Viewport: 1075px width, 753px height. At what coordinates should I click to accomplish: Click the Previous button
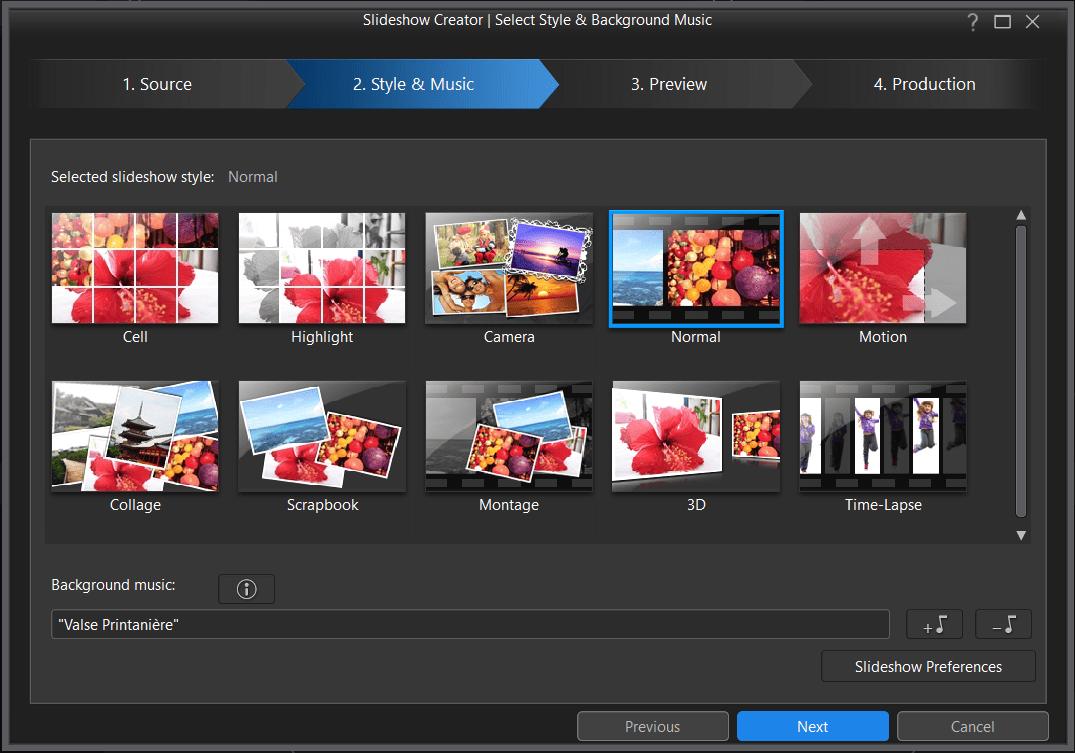pyautogui.click(x=653, y=726)
